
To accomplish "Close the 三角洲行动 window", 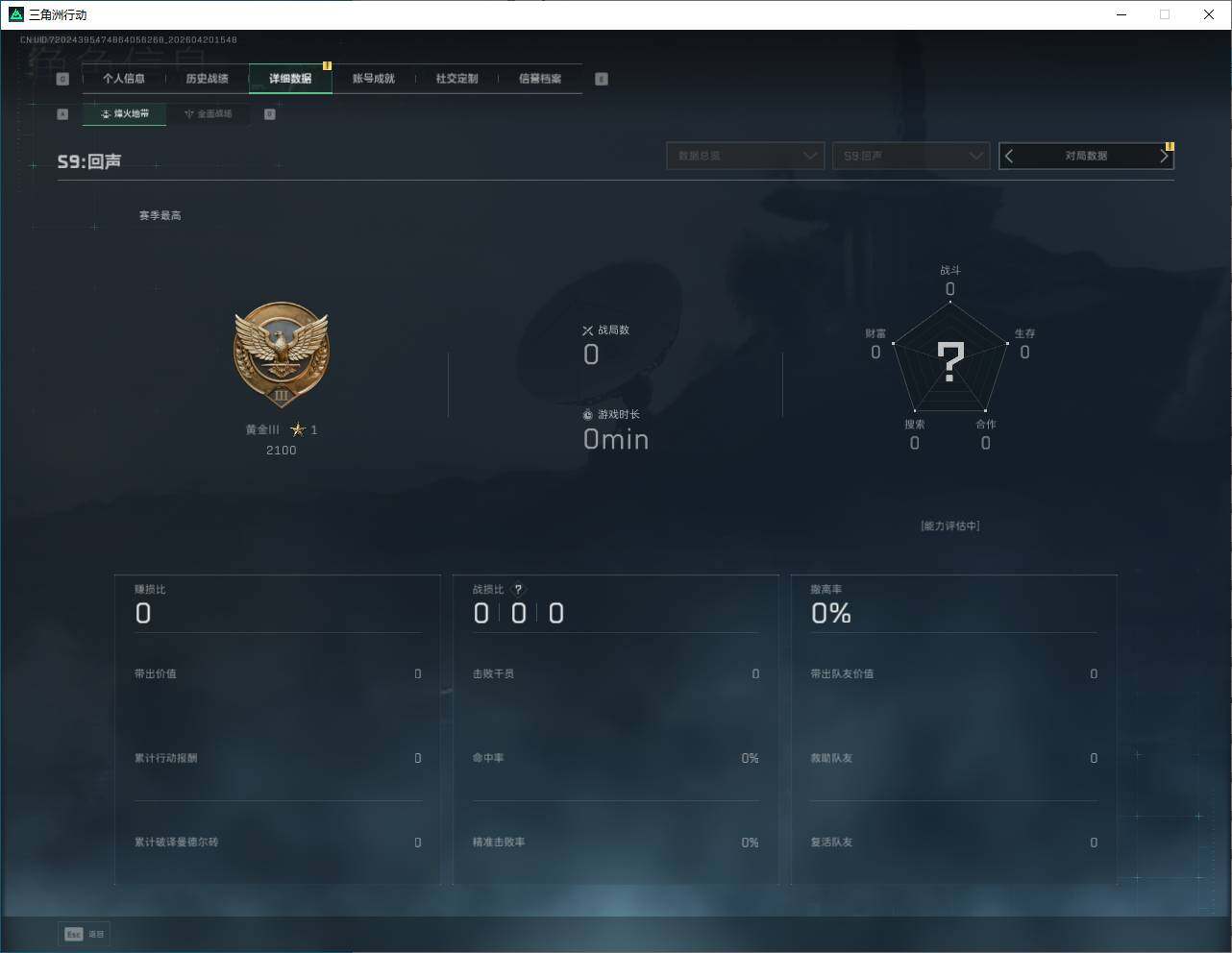I will pyautogui.click(x=1209, y=14).
